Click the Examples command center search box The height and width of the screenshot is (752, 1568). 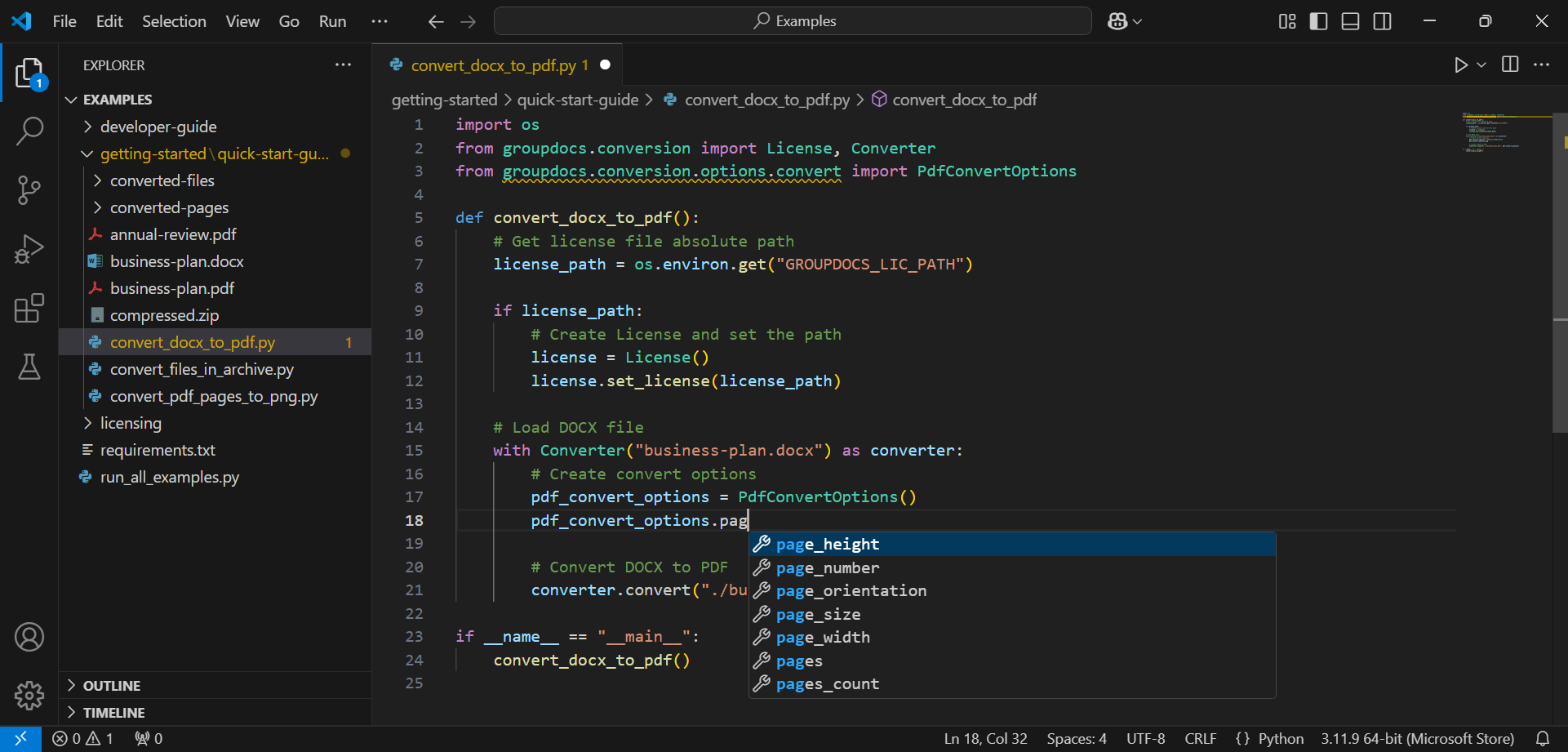793,21
